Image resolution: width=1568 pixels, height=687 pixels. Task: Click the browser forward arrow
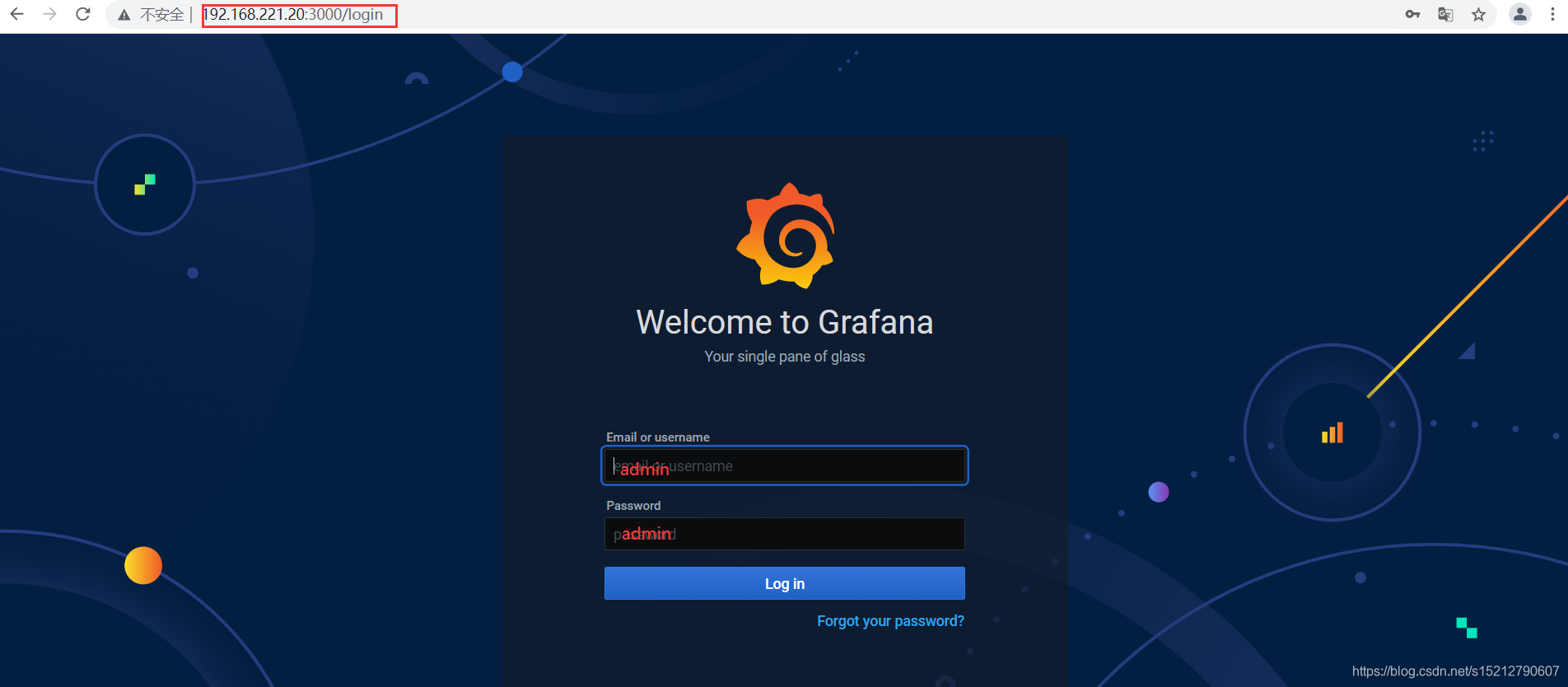(49, 14)
